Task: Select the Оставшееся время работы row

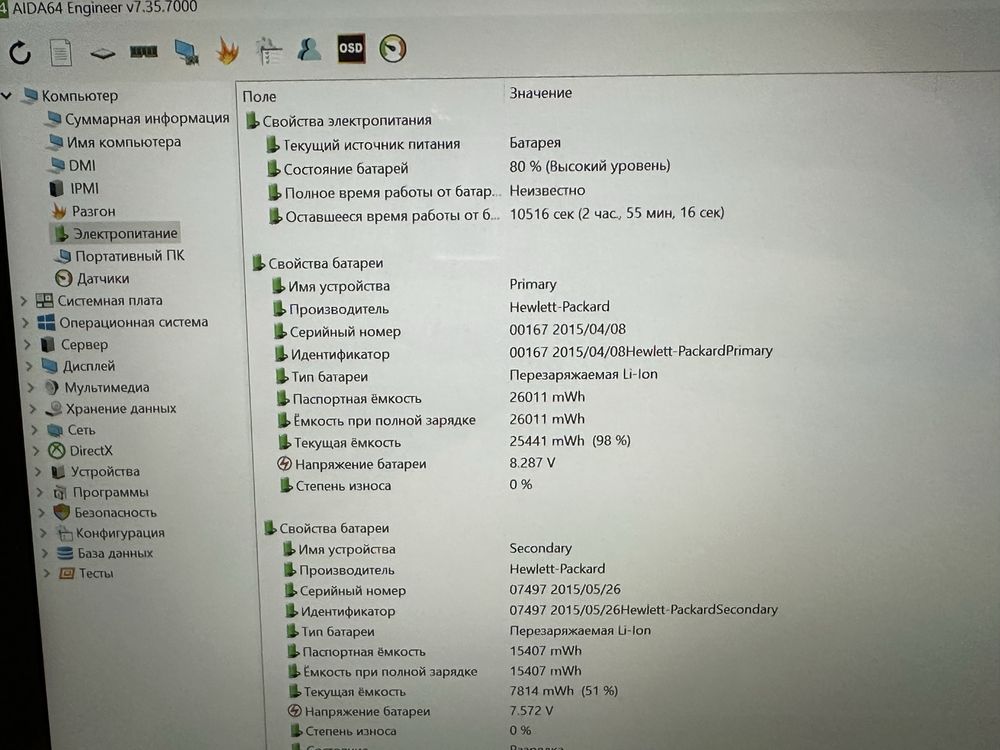Action: (497, 215)
